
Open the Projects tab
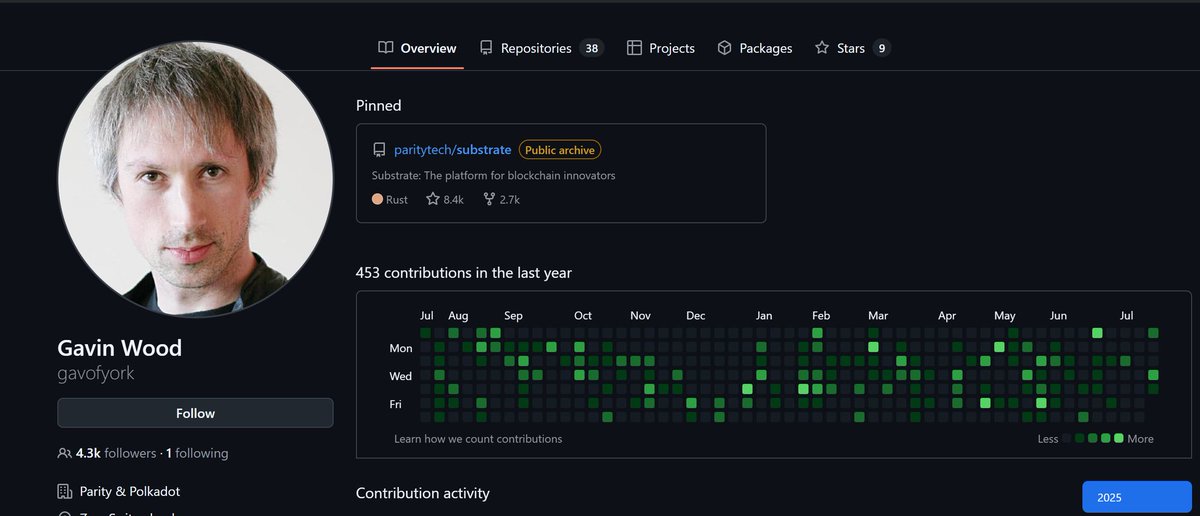point(660,48)
